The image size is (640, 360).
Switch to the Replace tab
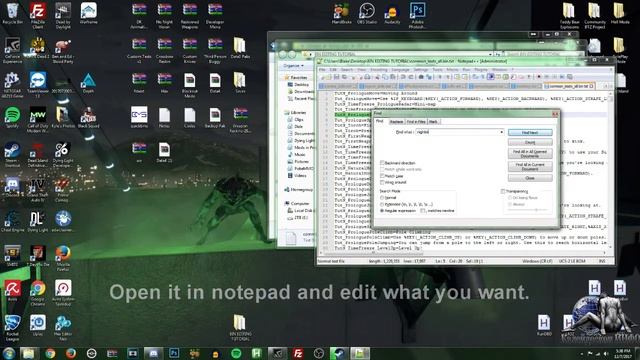coord(396,122)
